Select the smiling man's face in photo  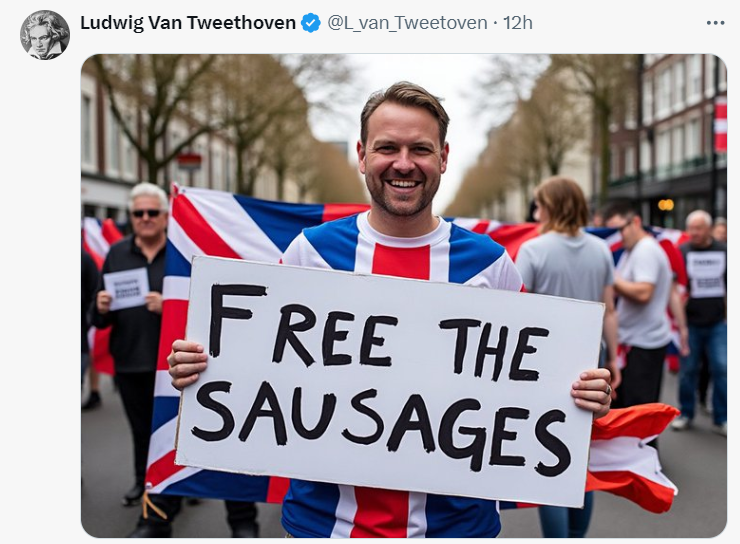403,158
